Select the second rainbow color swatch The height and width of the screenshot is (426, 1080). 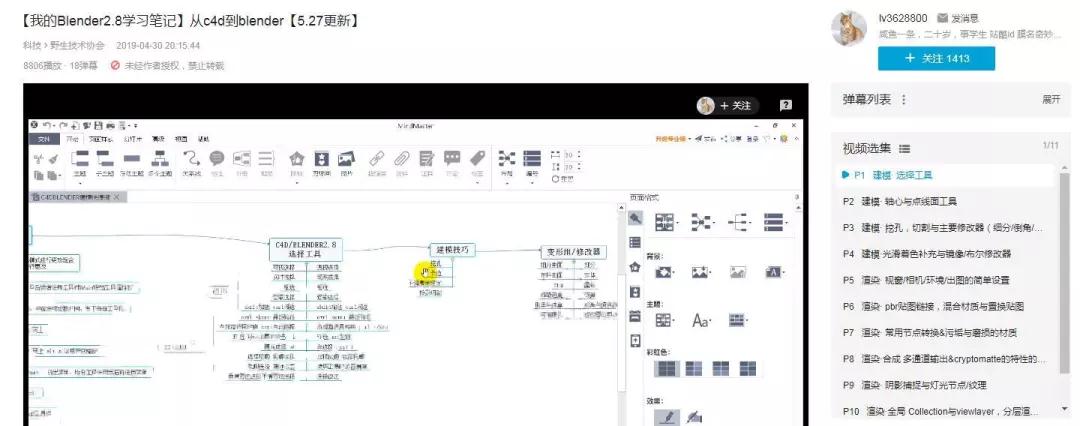[x=694, y=369]
